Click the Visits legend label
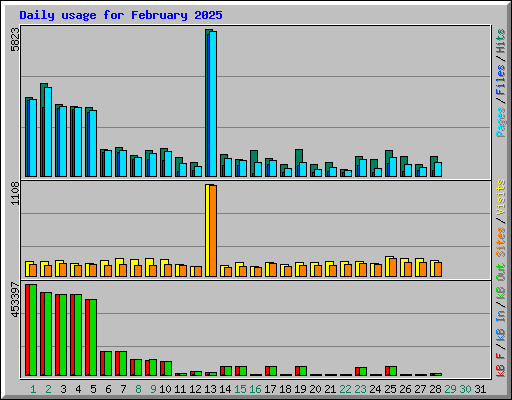 point(501,197)
